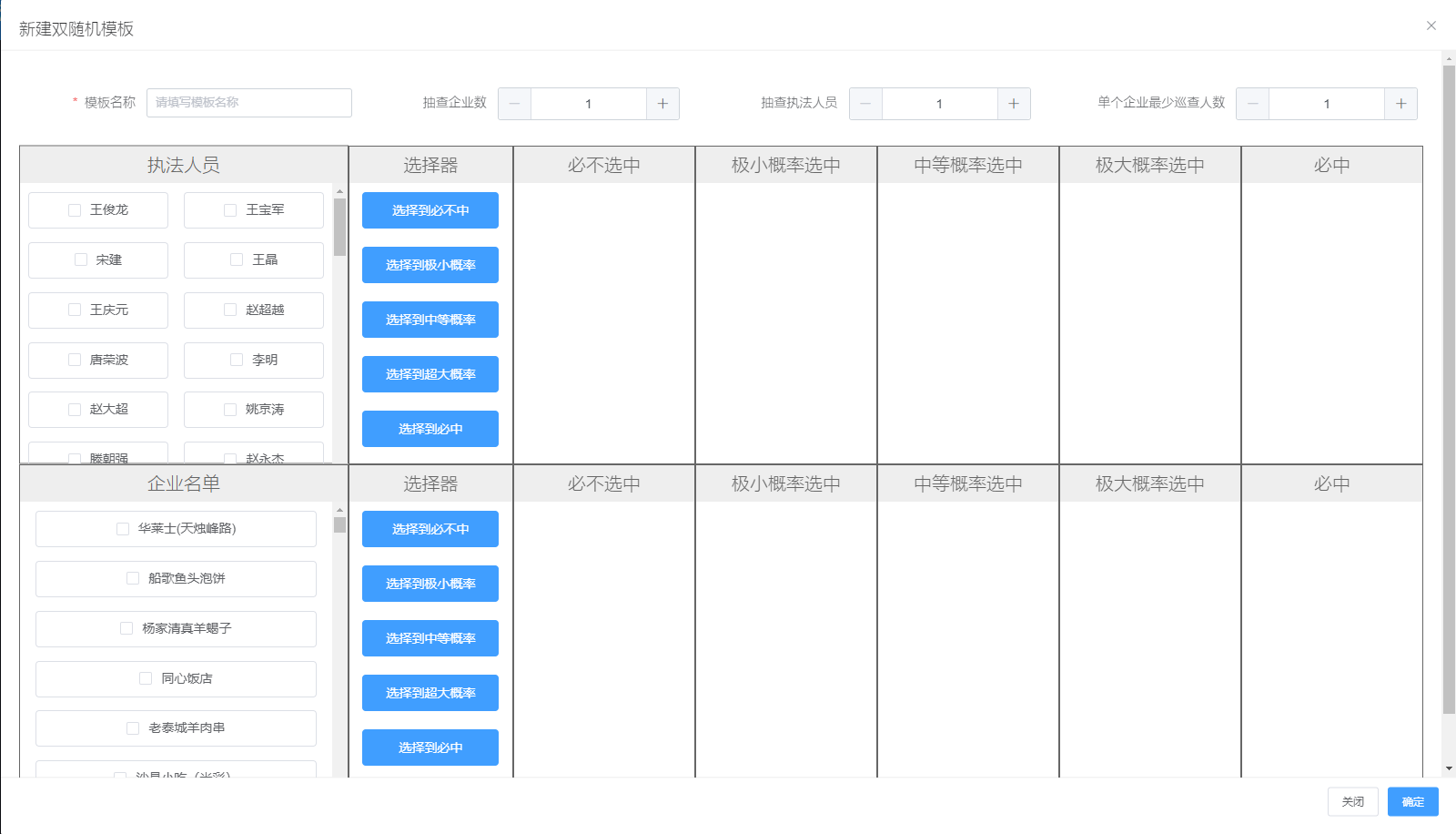Tick the 赵超越 officer checkbox
The image size is (1456, 834).
tap(230, 310)
